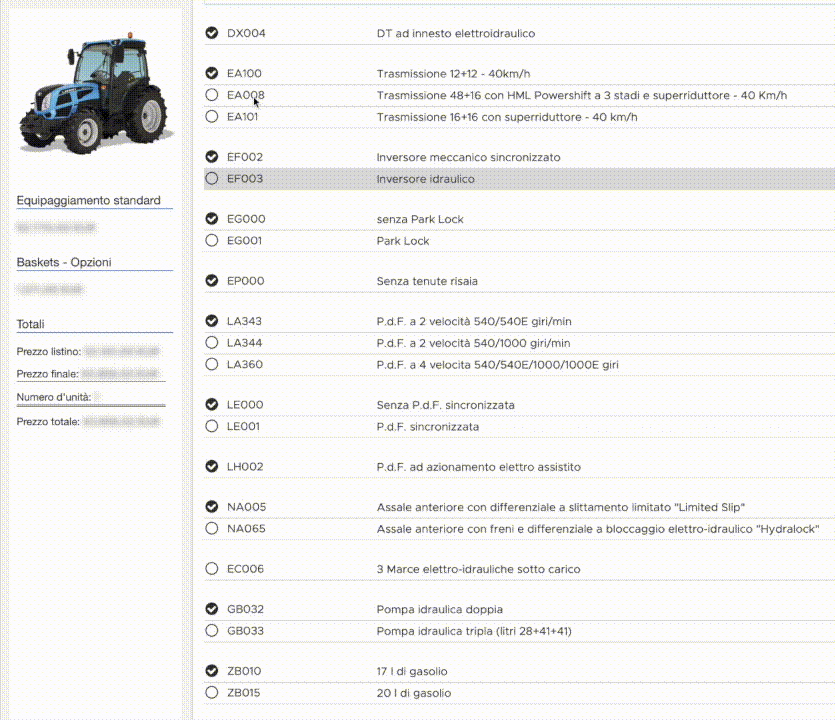The width and height of the screenshot is (835, 720).
Task: Choose ZB015 20 l di gasolio
Action: coord(211,693)
